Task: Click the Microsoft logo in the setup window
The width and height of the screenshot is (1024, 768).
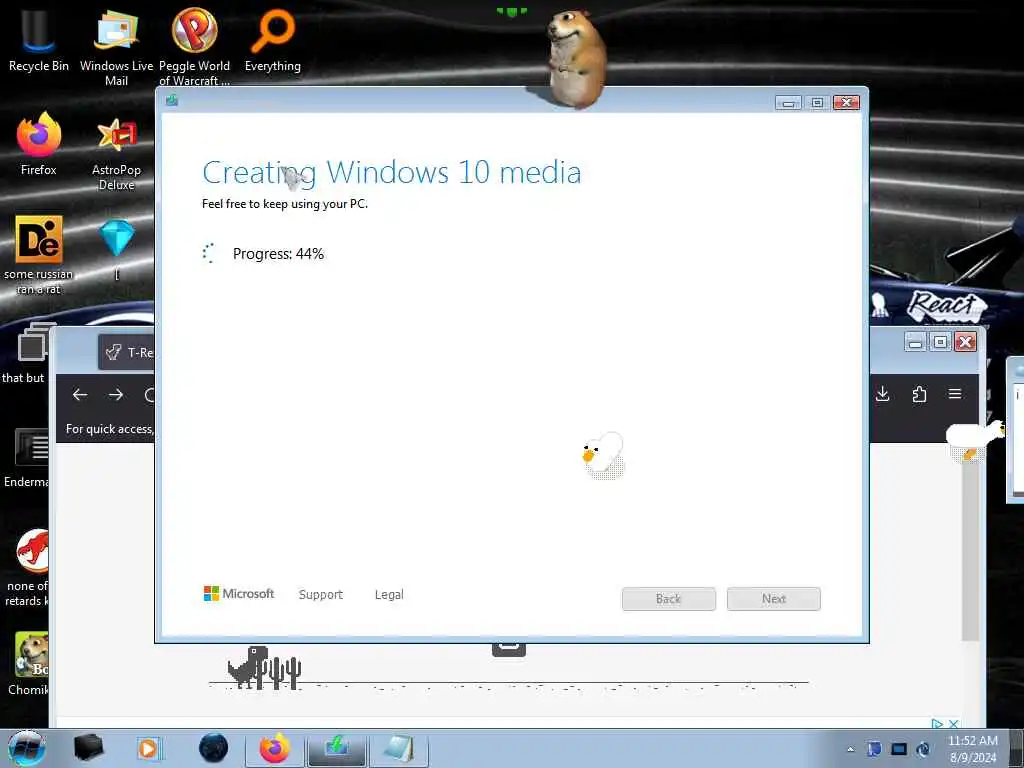Action: [238, 594]
